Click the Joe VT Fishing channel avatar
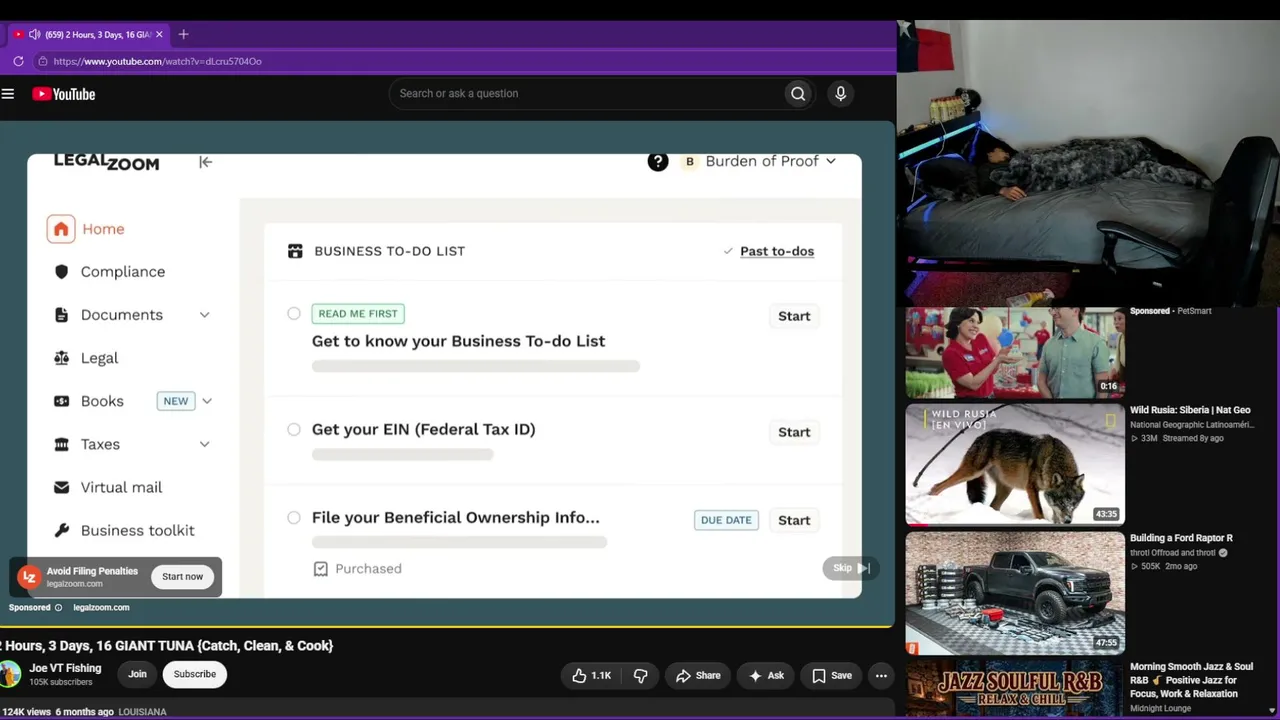The height and width of the screenshot is (720, 1280). pos(10,674)
